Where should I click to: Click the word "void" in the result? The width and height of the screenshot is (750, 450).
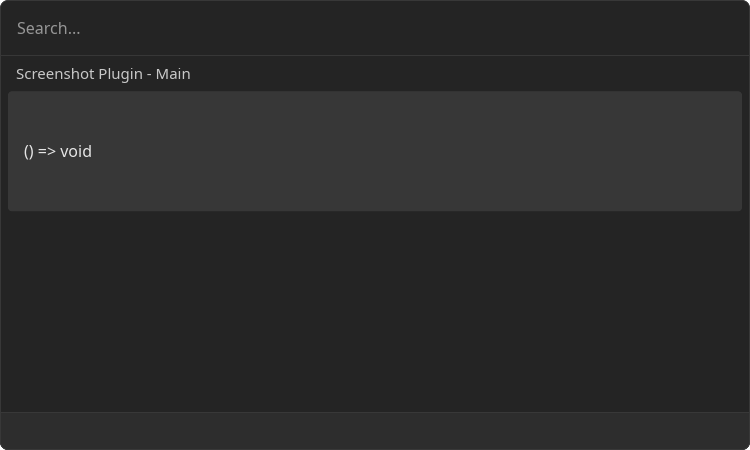[x=76, y=152]
